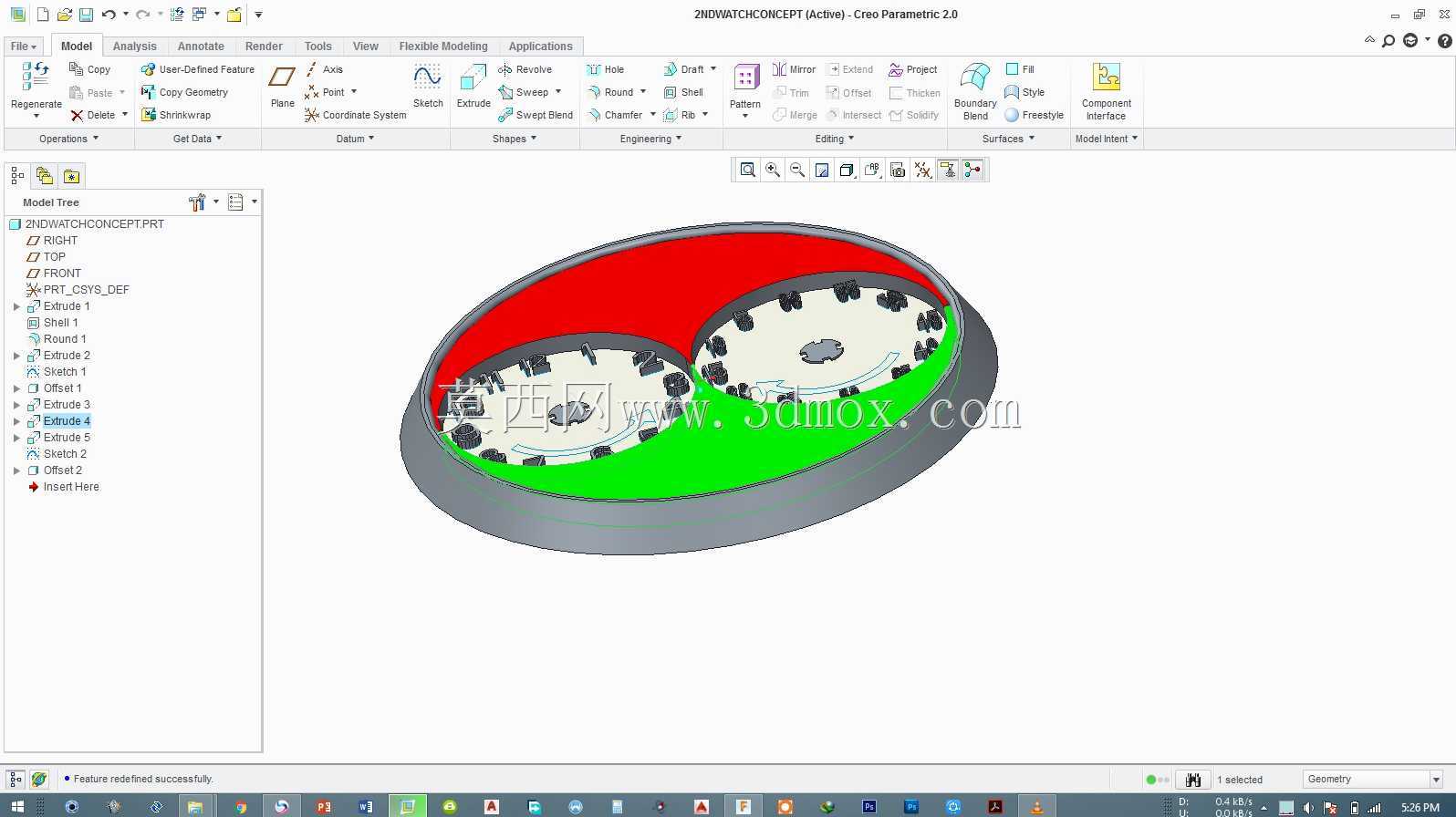The width and height of the screenshot is (1456, 817).
Task: Switch to the Render tab
Action: 264,47
